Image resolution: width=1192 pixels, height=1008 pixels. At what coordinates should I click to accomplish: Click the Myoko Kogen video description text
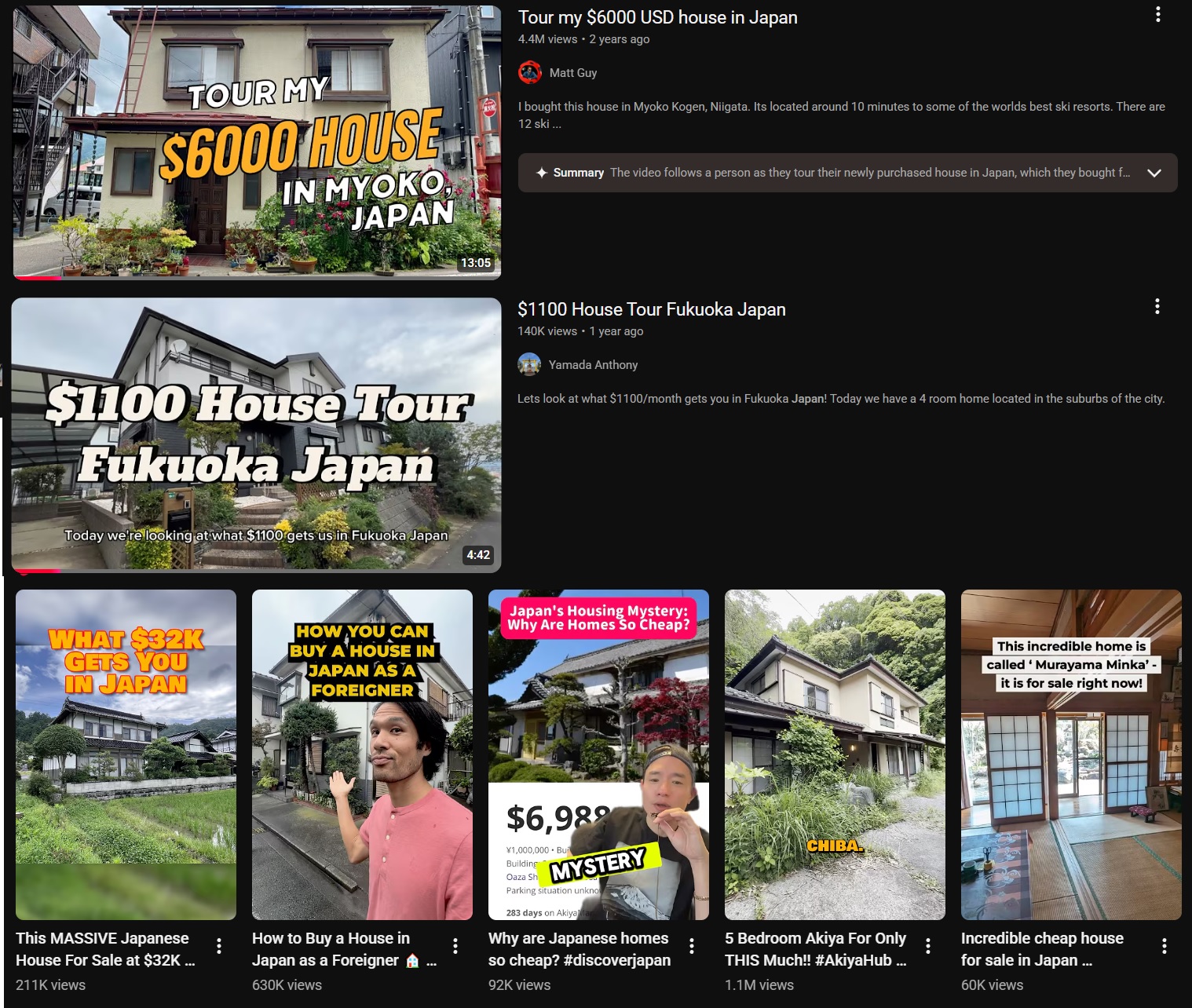pos(842,115)
